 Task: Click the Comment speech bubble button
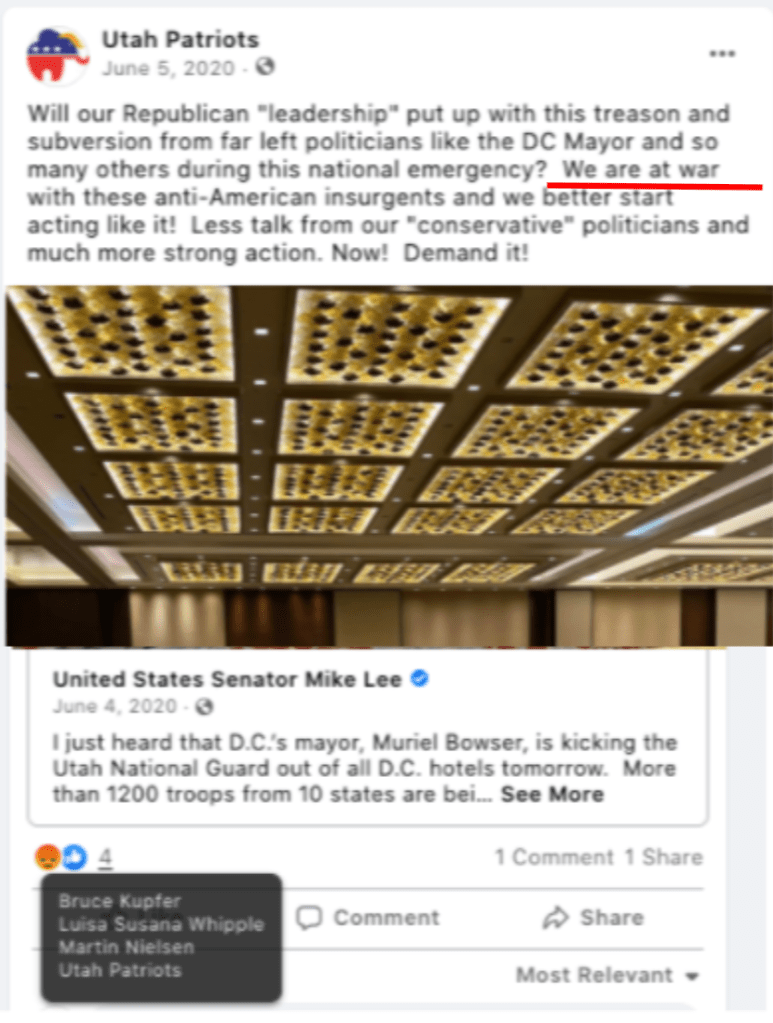[367, 917]
